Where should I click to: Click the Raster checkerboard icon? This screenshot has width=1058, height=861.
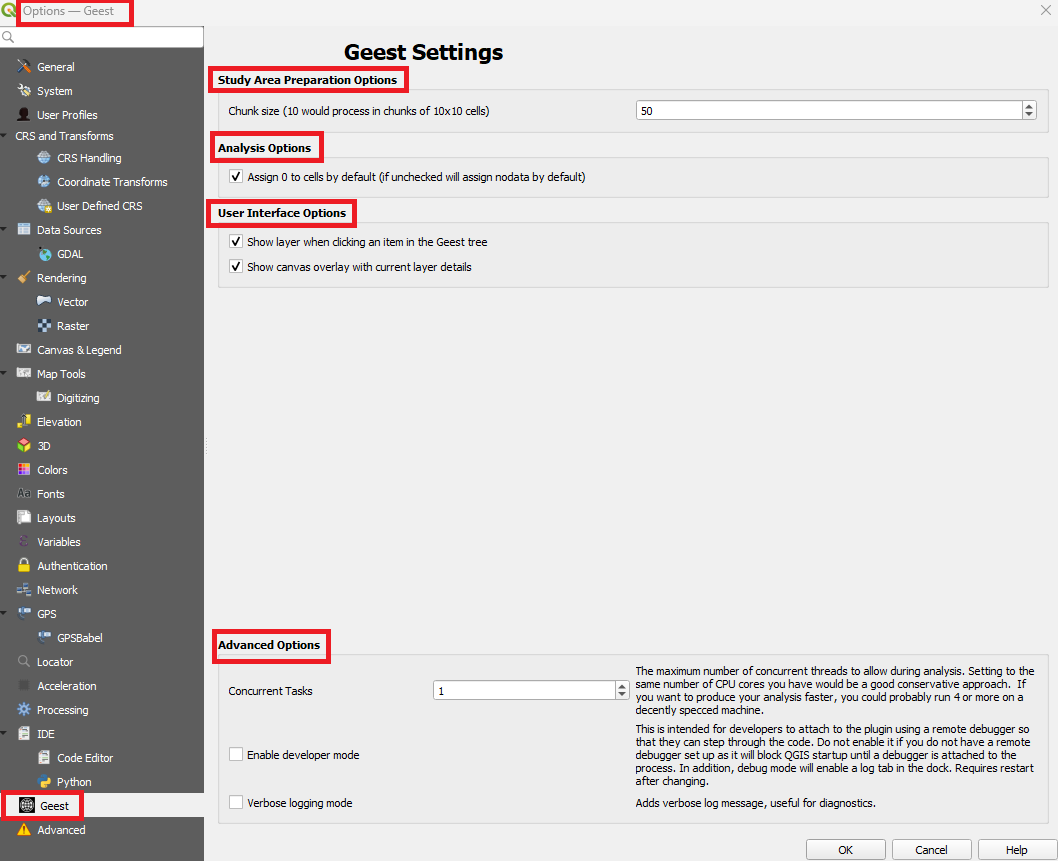click(44, 325)
